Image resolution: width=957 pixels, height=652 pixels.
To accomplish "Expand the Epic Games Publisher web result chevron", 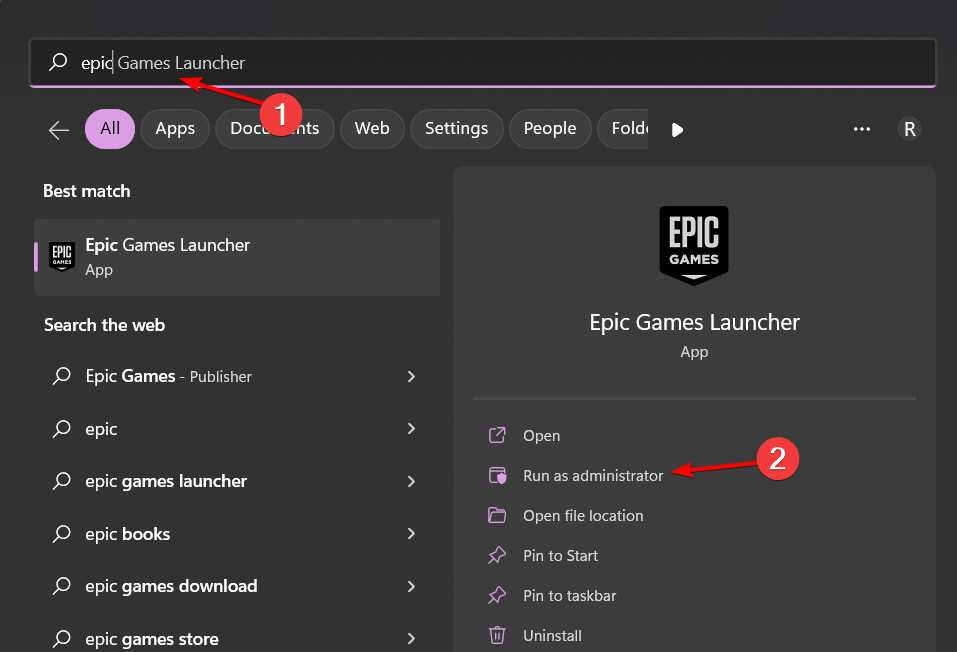I will 411,377.
